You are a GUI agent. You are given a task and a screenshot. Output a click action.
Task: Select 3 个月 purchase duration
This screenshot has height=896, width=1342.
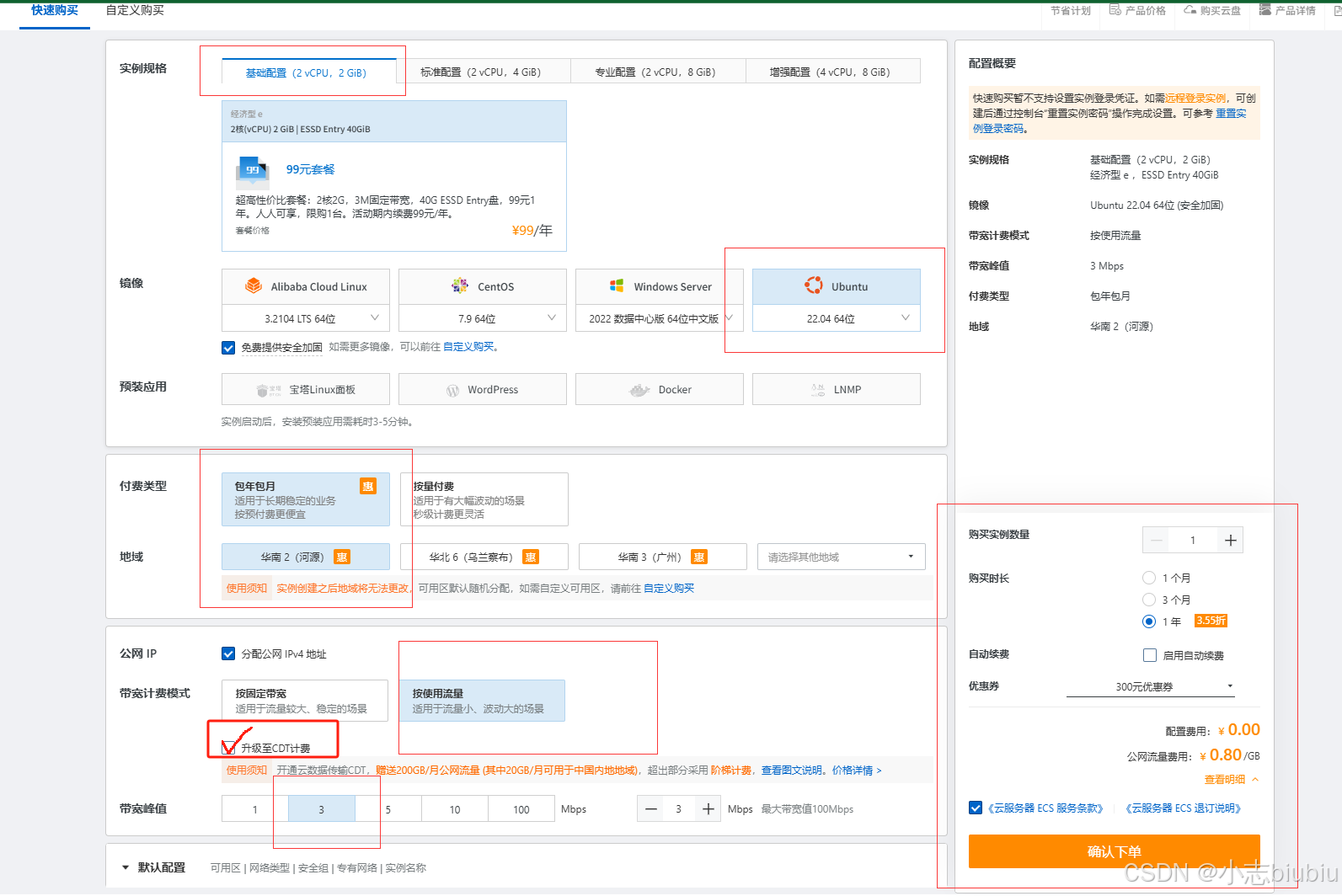click(x=1149, y=600)
